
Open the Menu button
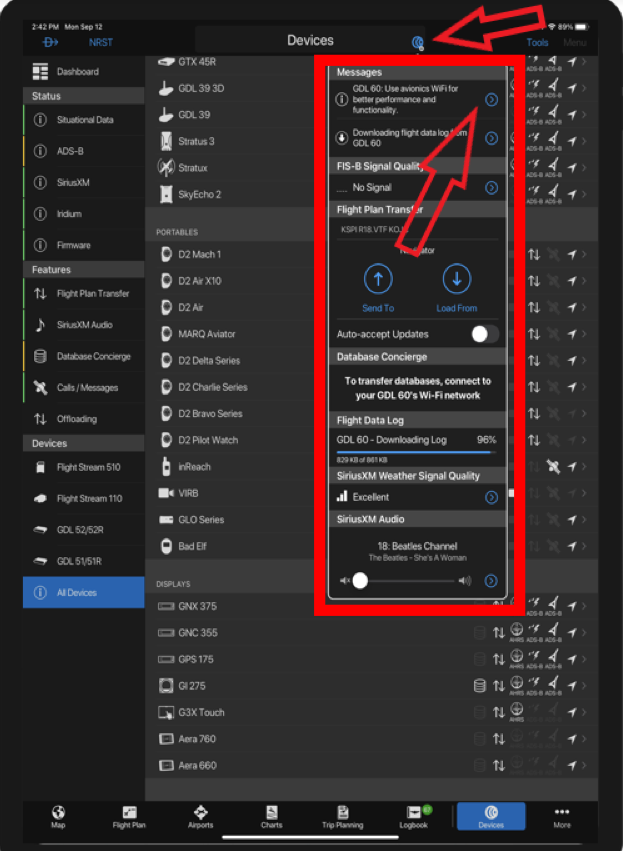(x=575, y=42)
